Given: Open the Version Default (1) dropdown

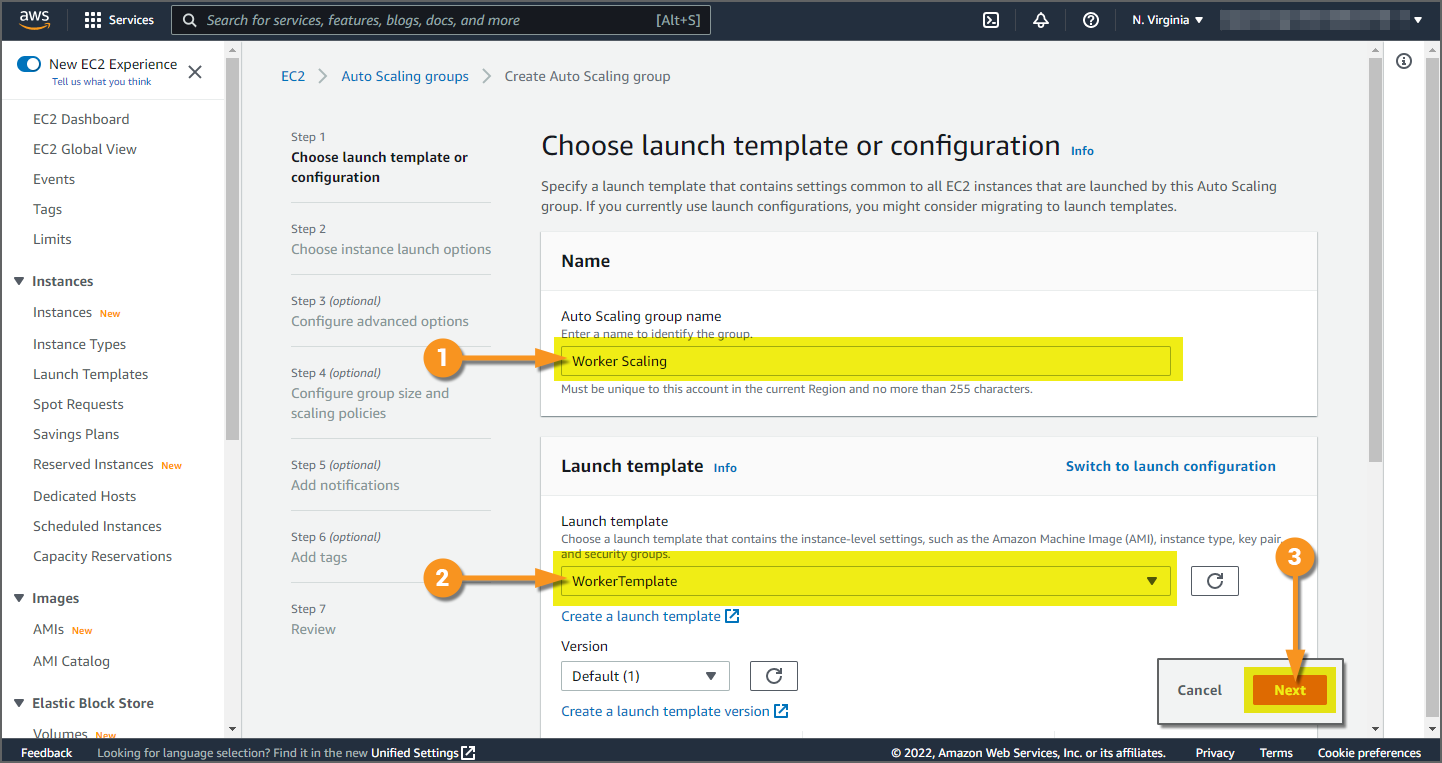Looking at the screenshot, I should pos(645,676).
